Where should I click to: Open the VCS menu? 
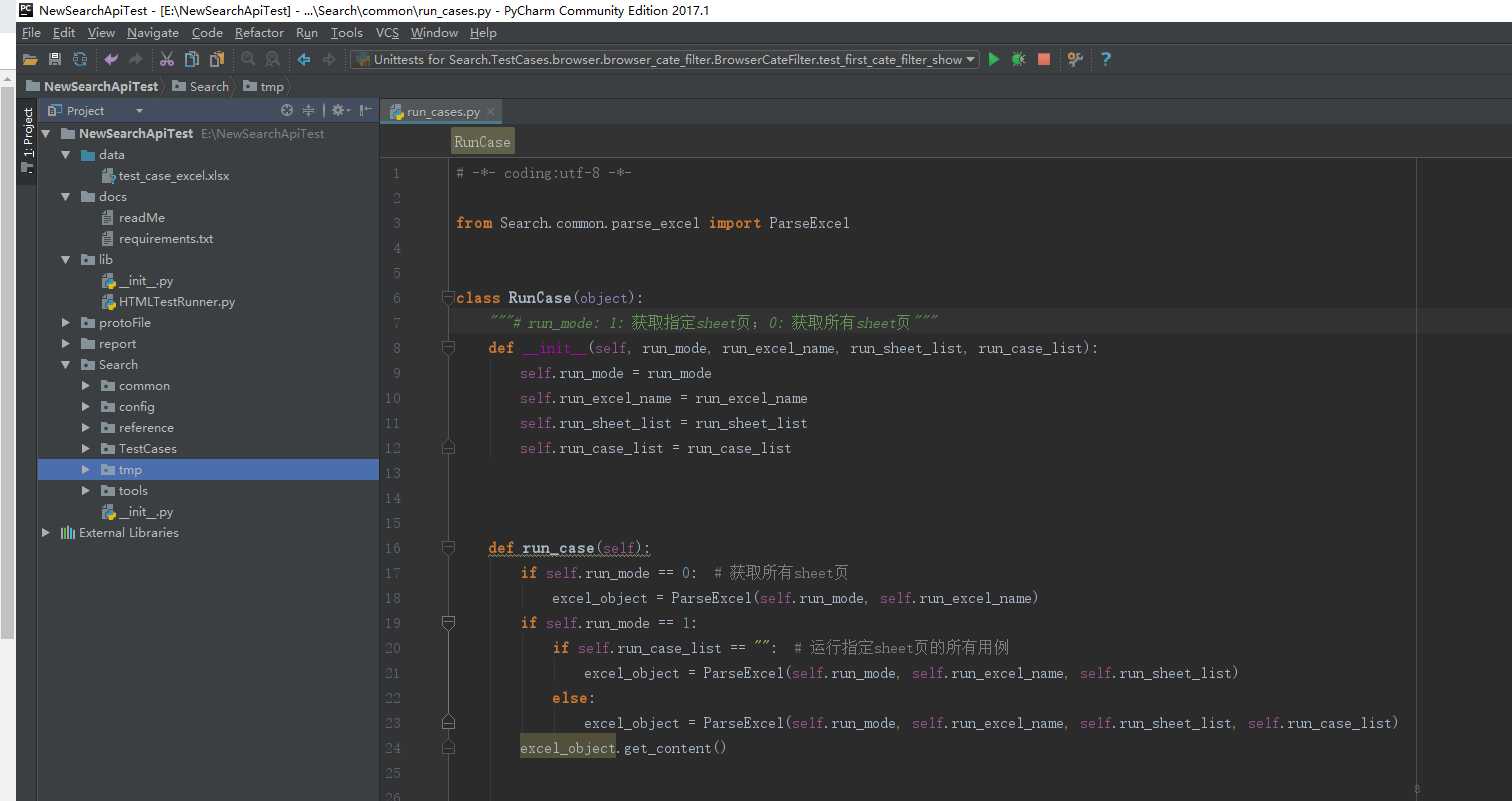pyautogui.click(x=387, y=33)
